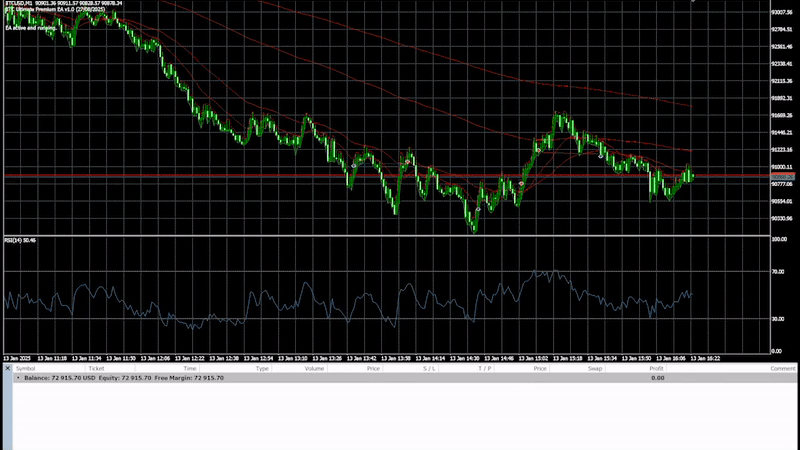Click the Swap column header
800x450 pixels.
pos(595,369)
